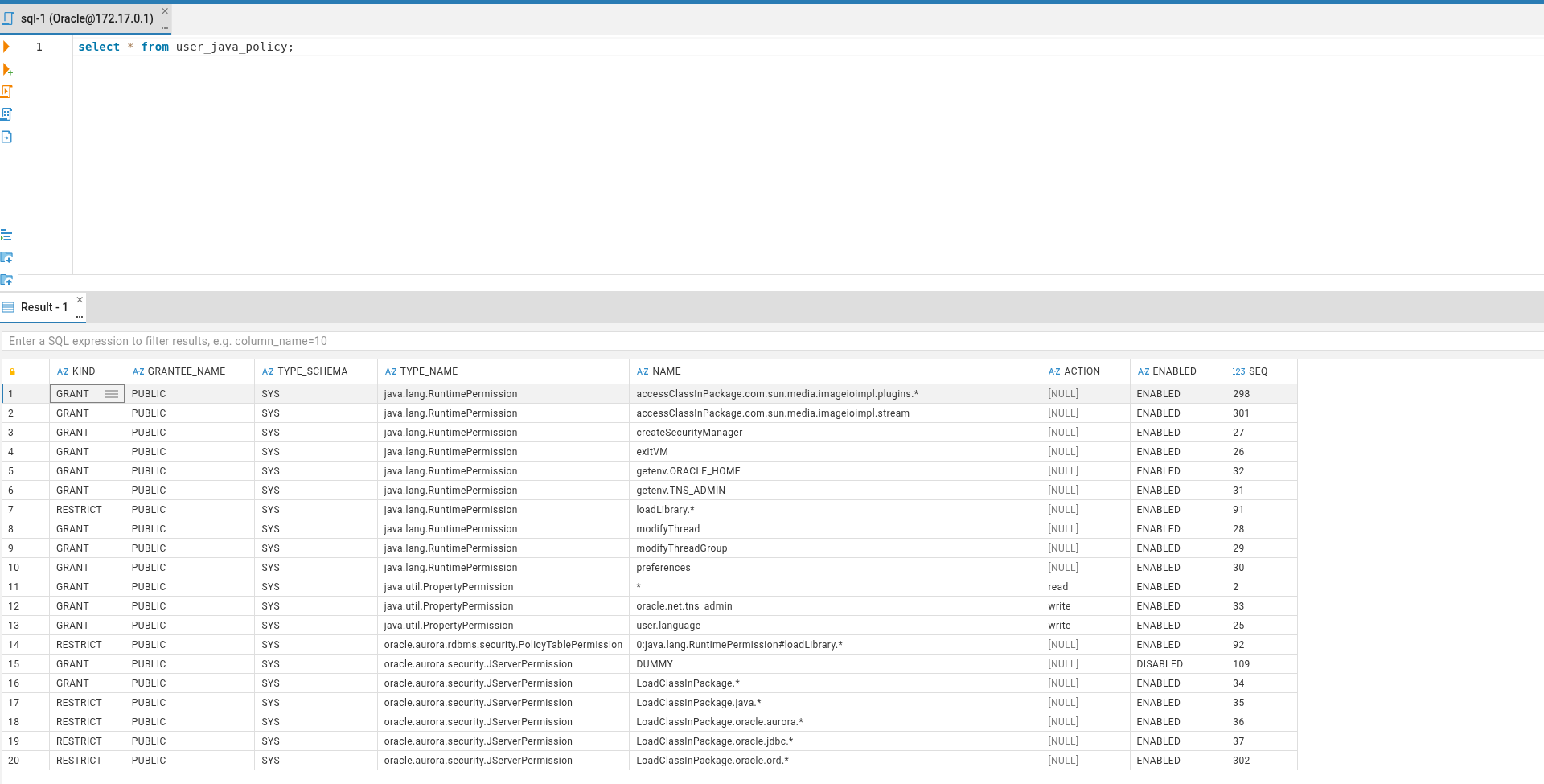Select row number 20 header
The width and height of the screenshot is (1544, 784).
point(25,761)
